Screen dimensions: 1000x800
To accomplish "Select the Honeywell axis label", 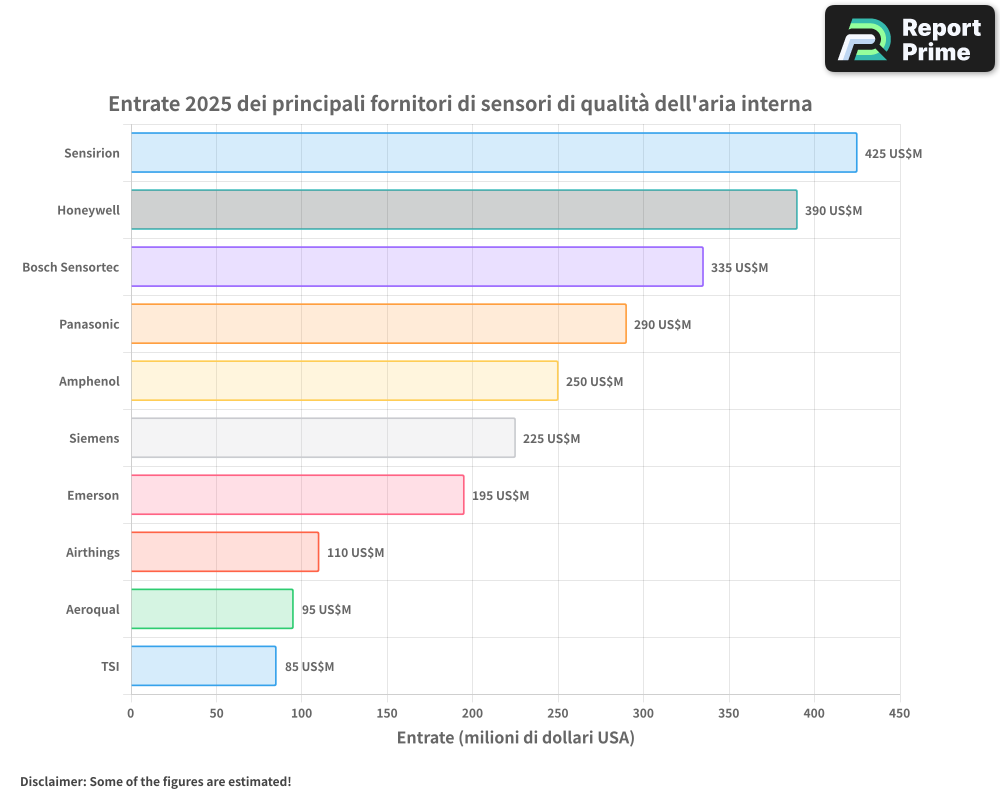I will tap(90, 210).
